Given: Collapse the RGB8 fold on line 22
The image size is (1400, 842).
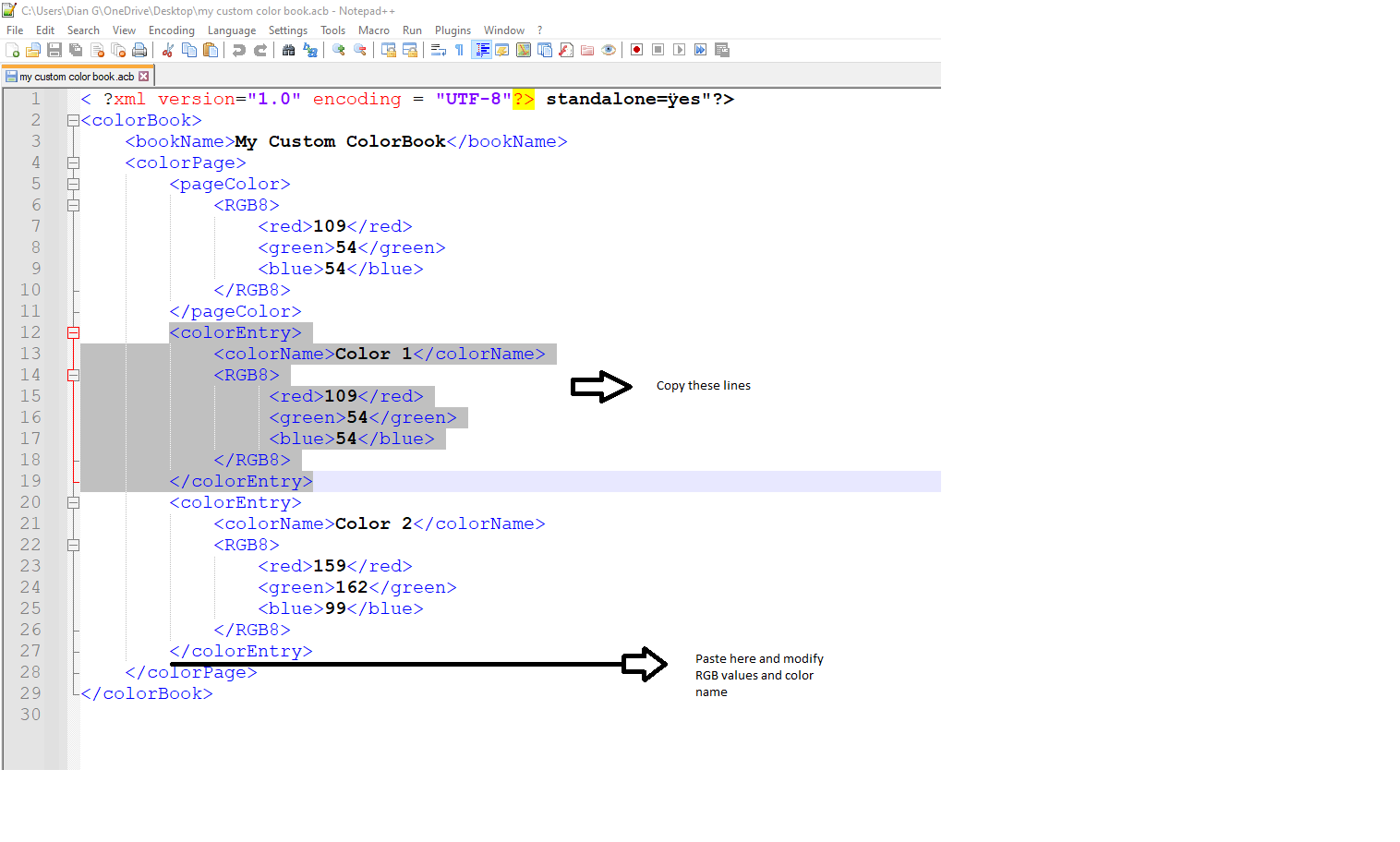Looking at the screenshot, I should click(x=73, y=545).
